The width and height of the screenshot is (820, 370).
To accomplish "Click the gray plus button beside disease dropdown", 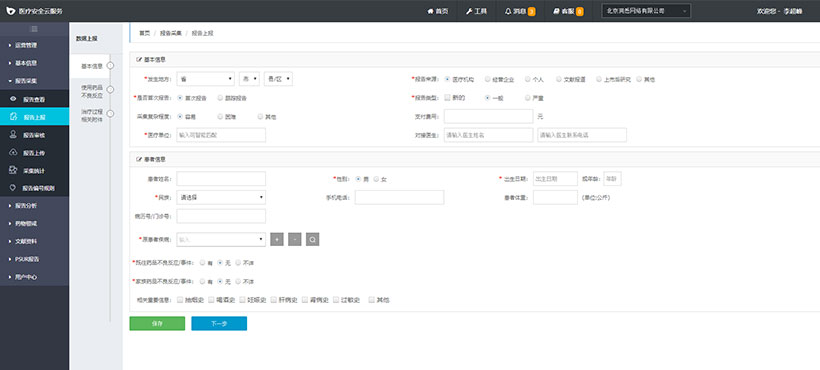I will coord(277,239).
